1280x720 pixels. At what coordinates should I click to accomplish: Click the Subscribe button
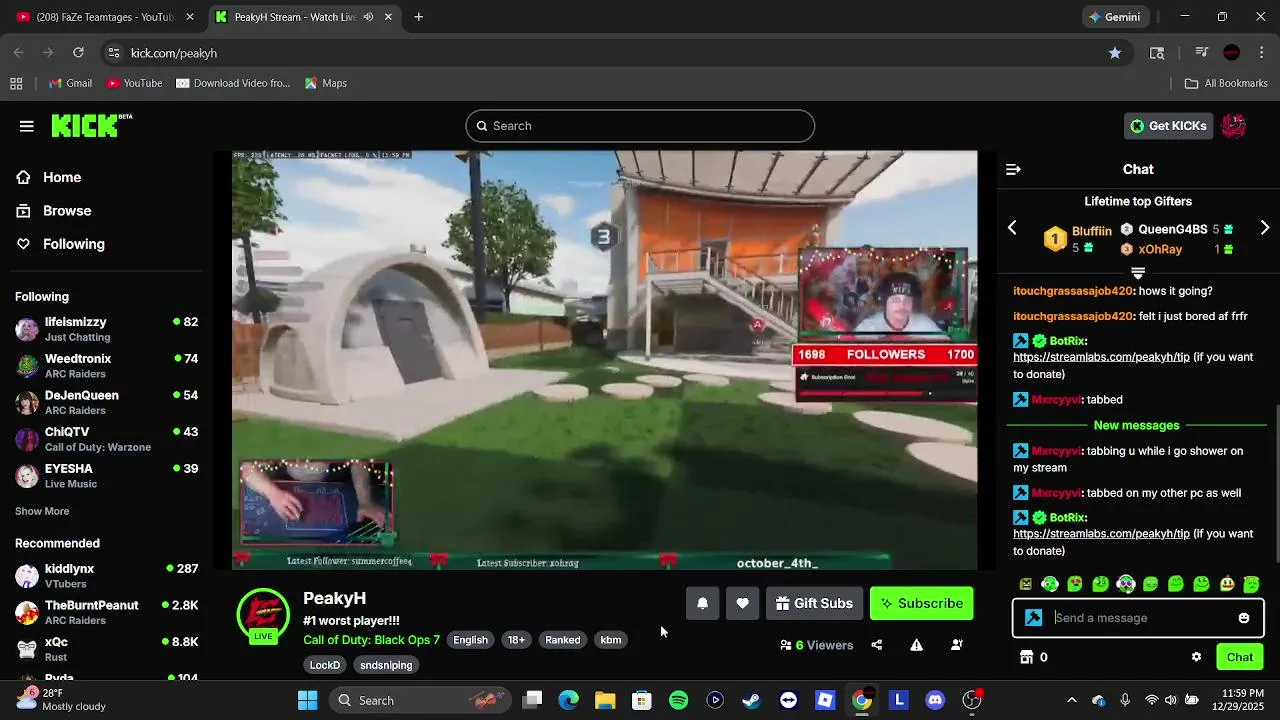tap(921, 603)
